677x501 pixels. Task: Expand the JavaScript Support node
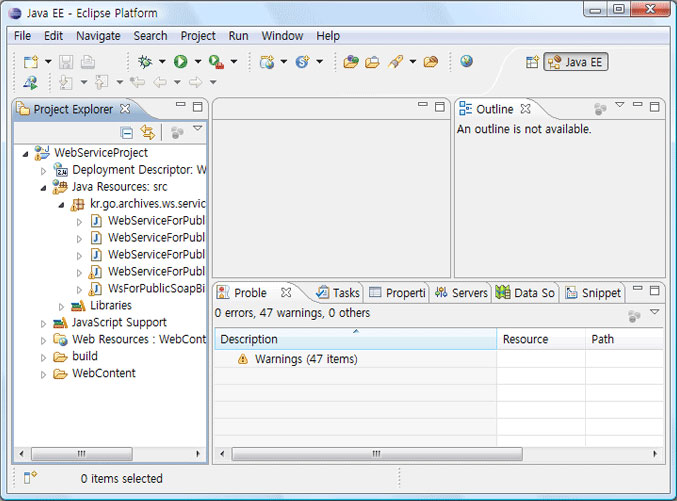(43, 323)
